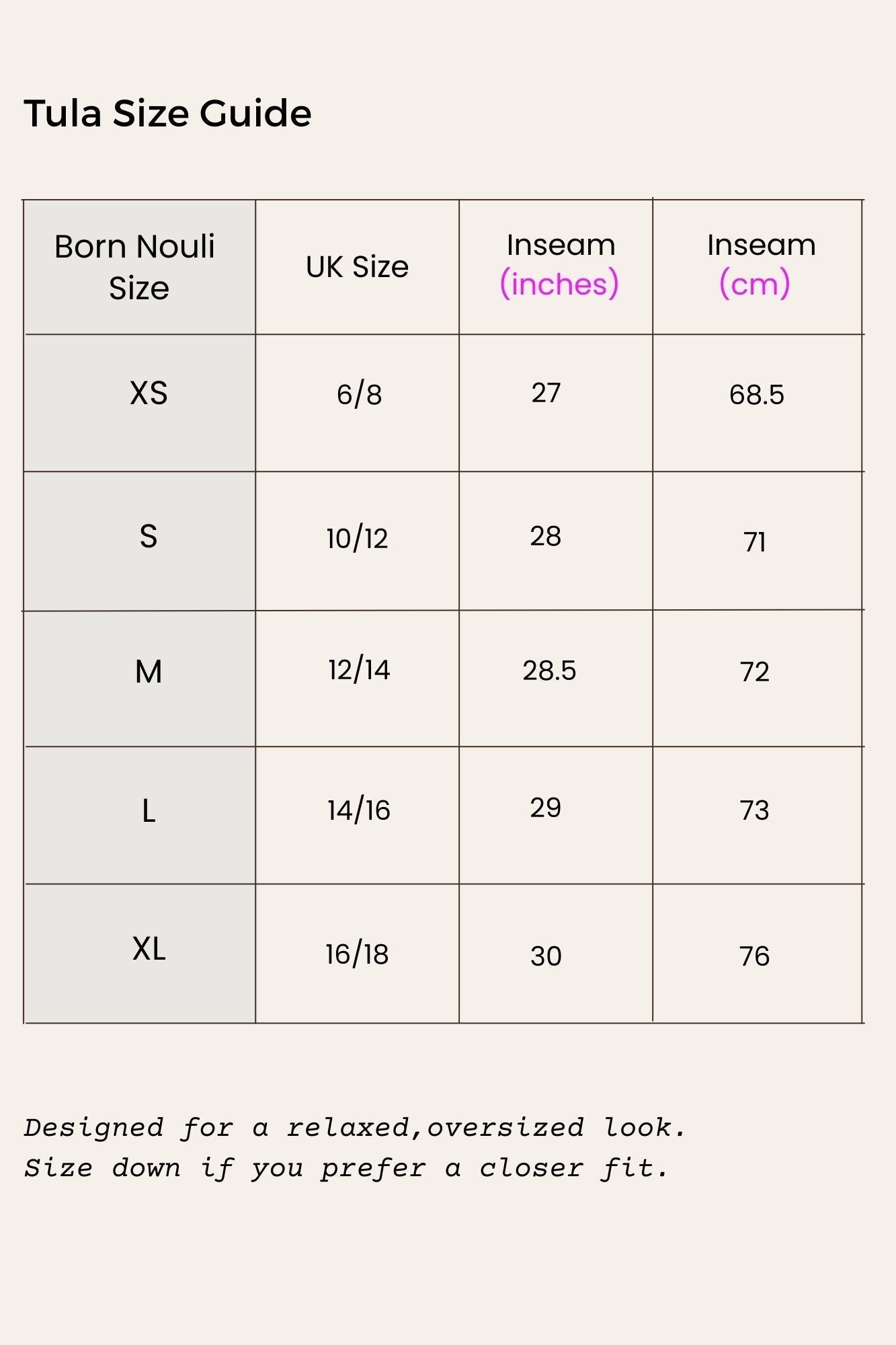Screen dimensions: 896x1345
Task: Select the XS size row label
Action: point(149,393)
